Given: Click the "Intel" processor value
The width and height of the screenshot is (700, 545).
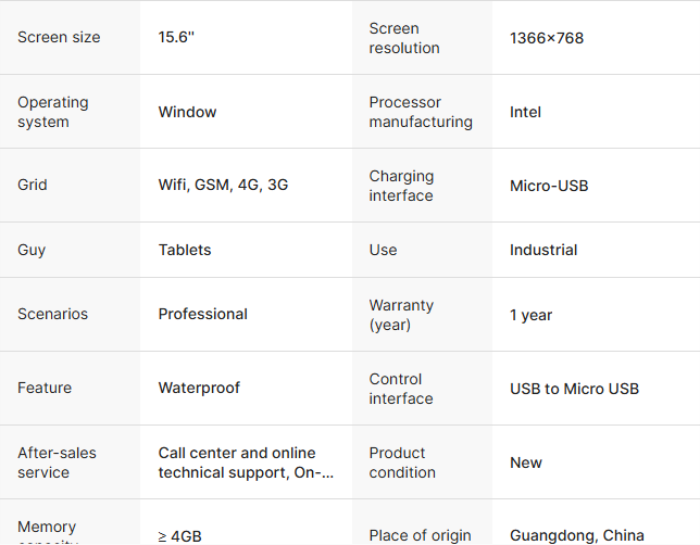Looking at the screenshot, I should coord(525,112).
